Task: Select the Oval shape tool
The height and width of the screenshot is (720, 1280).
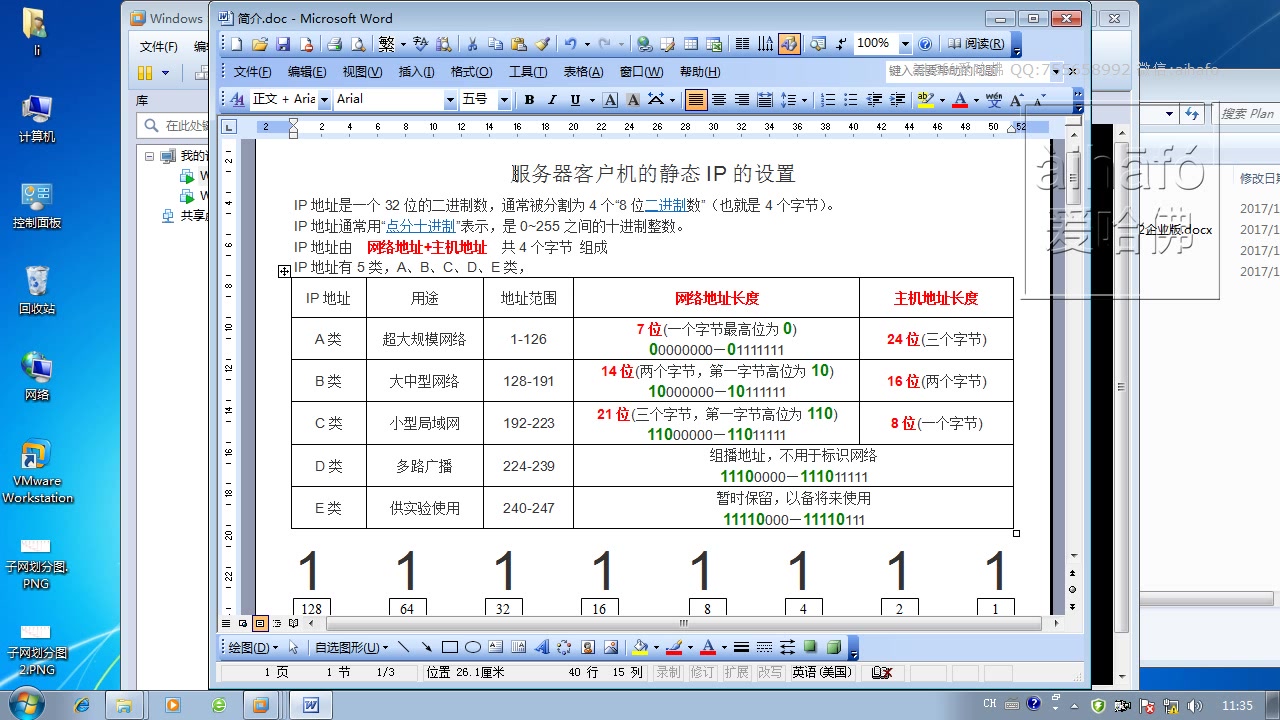Action: click(472, 647)
